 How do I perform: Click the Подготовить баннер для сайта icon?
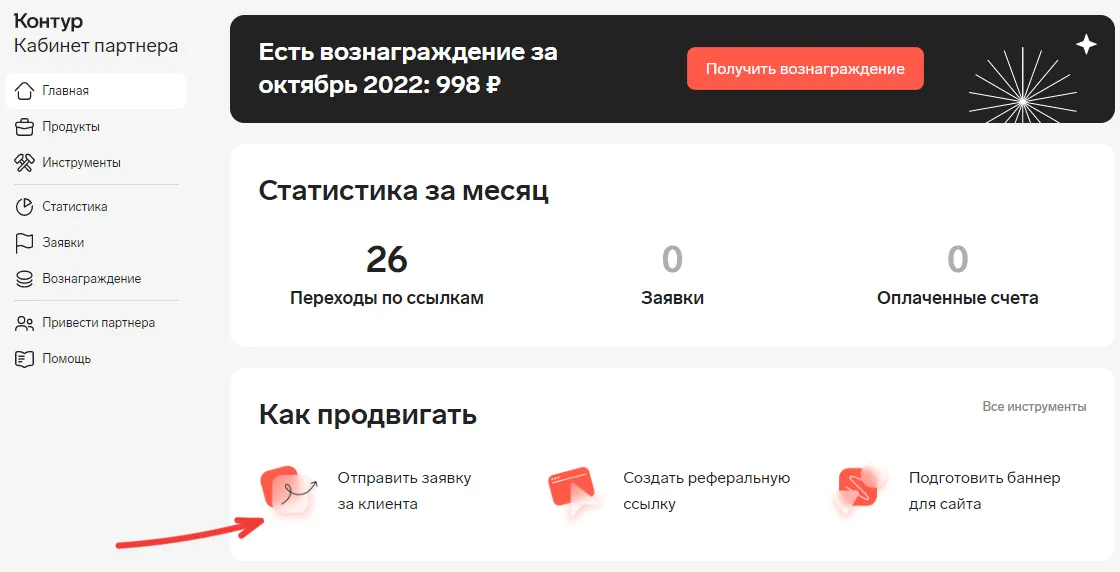pyautogui.click(x=860, y=491)
